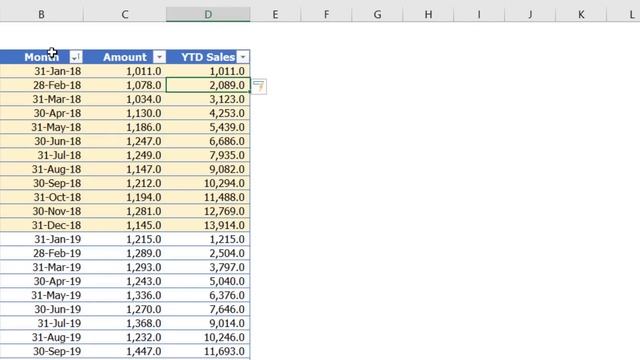Select the 31-May-18 date cell
This screenshot has height=360, width=640.
pos(41,127)
